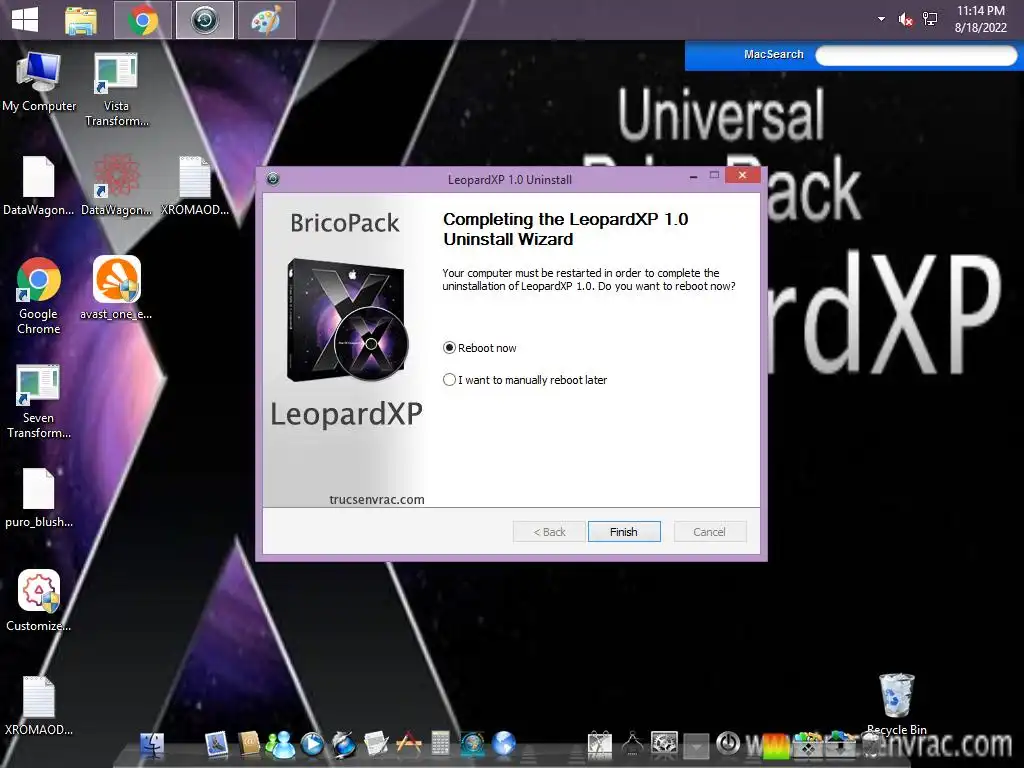Close the LeopardXP Uninstall window
Image resolution: width=1024 pixels, height=768 pixels.
[742, 175]
